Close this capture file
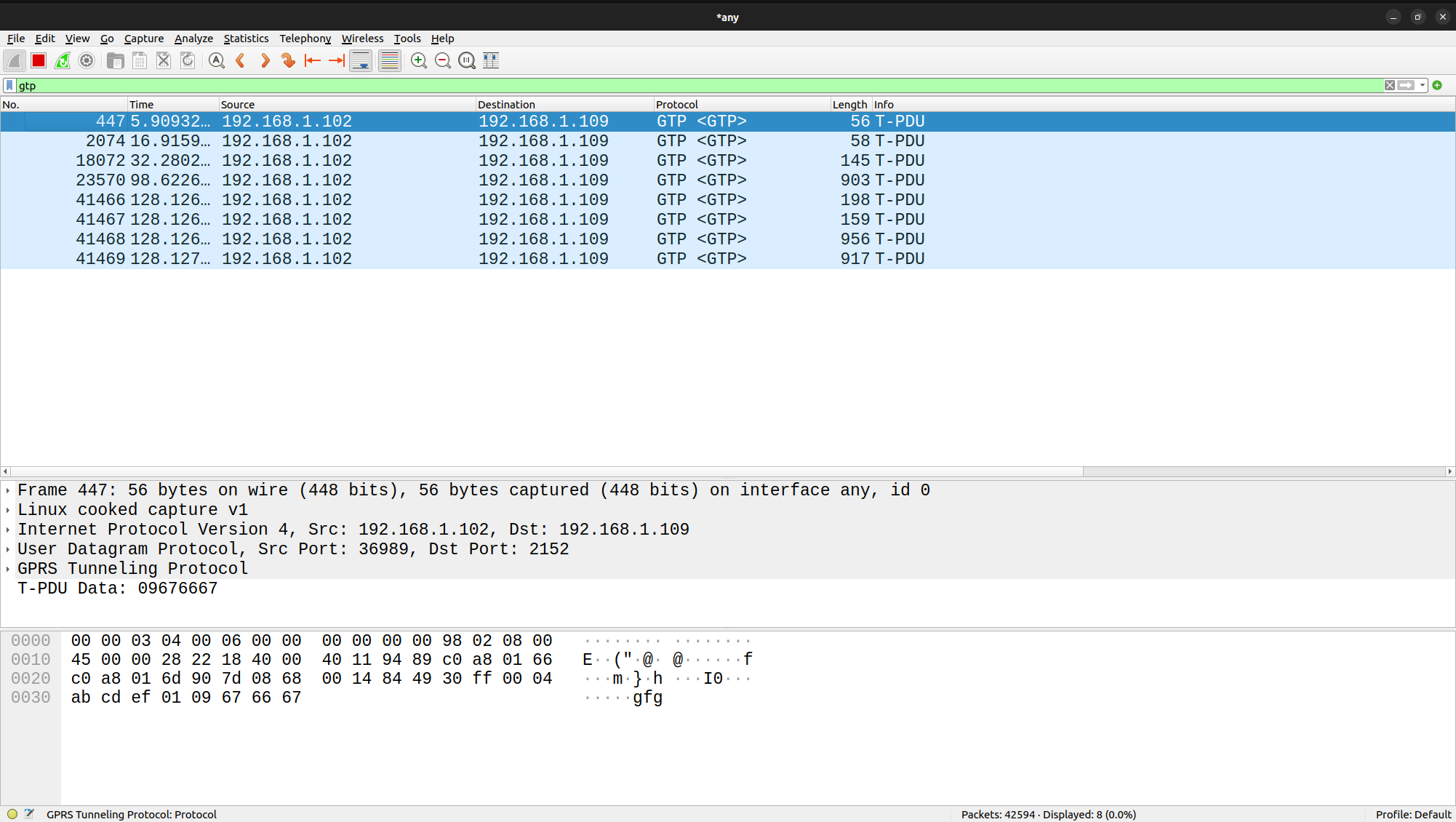The height and width of the screenshot is (822, 1456). (164, 61)
